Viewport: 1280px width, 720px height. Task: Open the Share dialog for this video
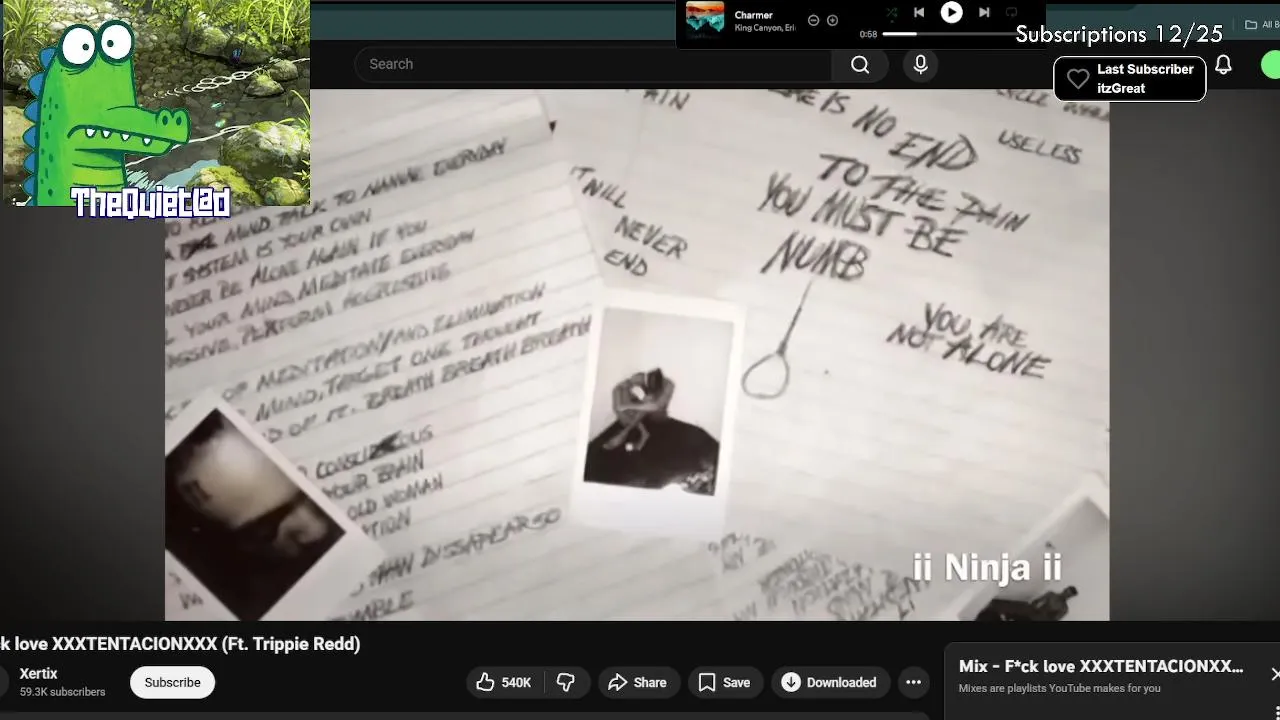pos(637,682)
